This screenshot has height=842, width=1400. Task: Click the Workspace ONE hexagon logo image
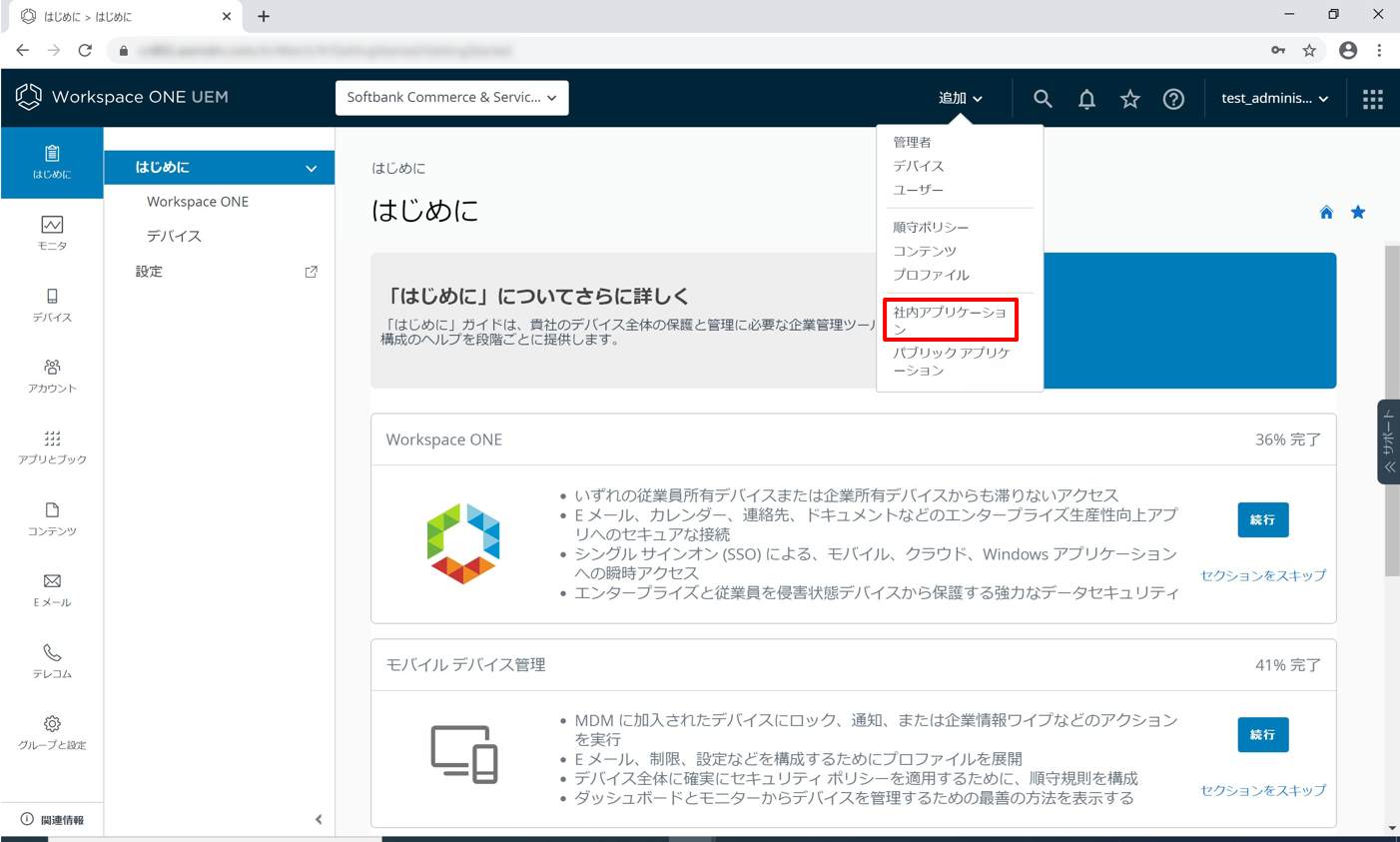pos(463,543)
